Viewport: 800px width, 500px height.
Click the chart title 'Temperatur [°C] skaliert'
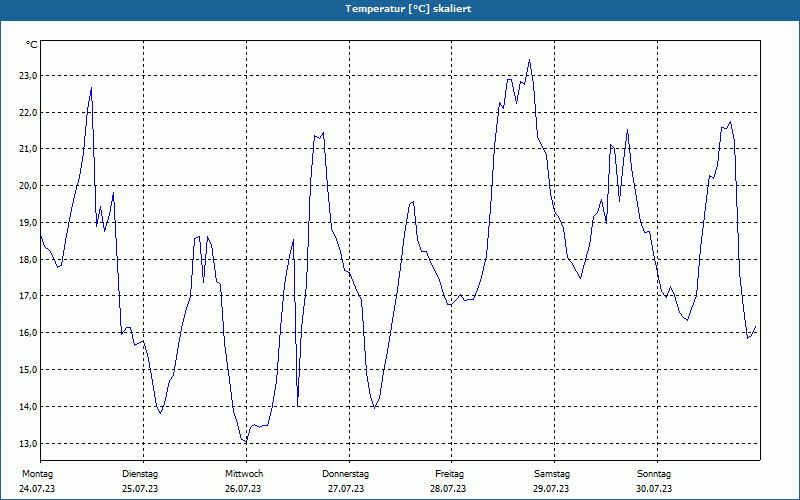point(408,9)
